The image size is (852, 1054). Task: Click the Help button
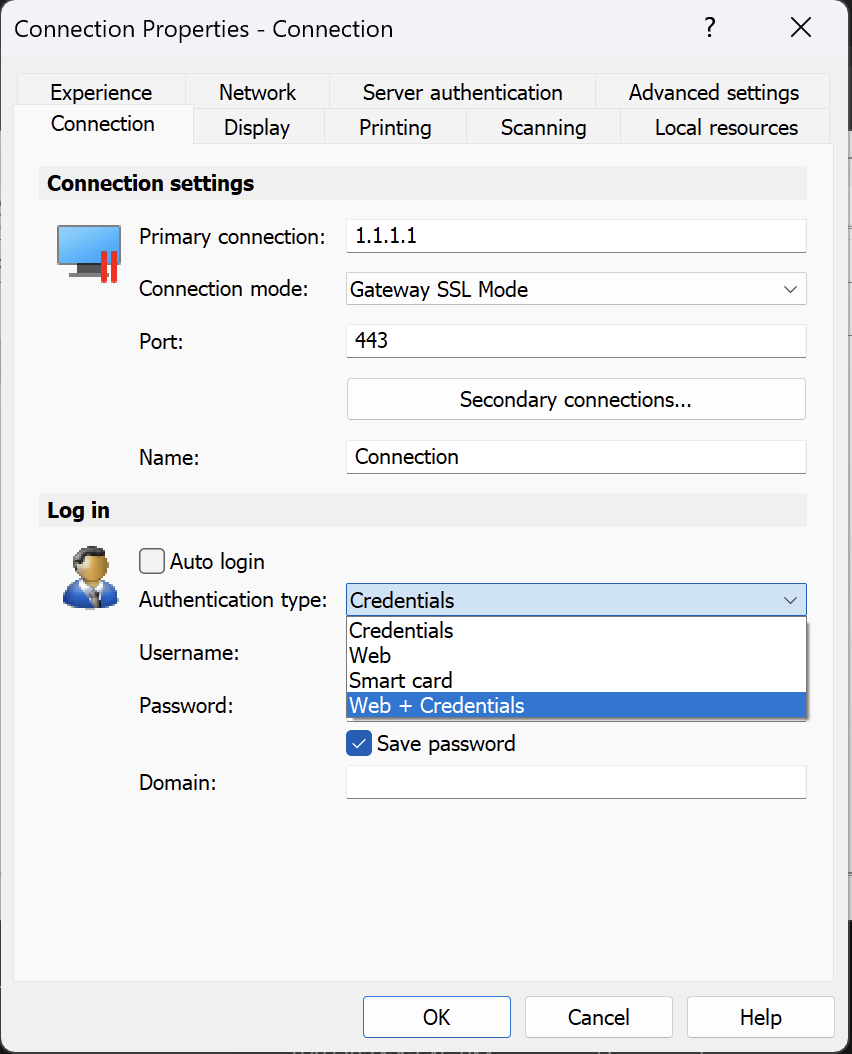click(760, 1017)
